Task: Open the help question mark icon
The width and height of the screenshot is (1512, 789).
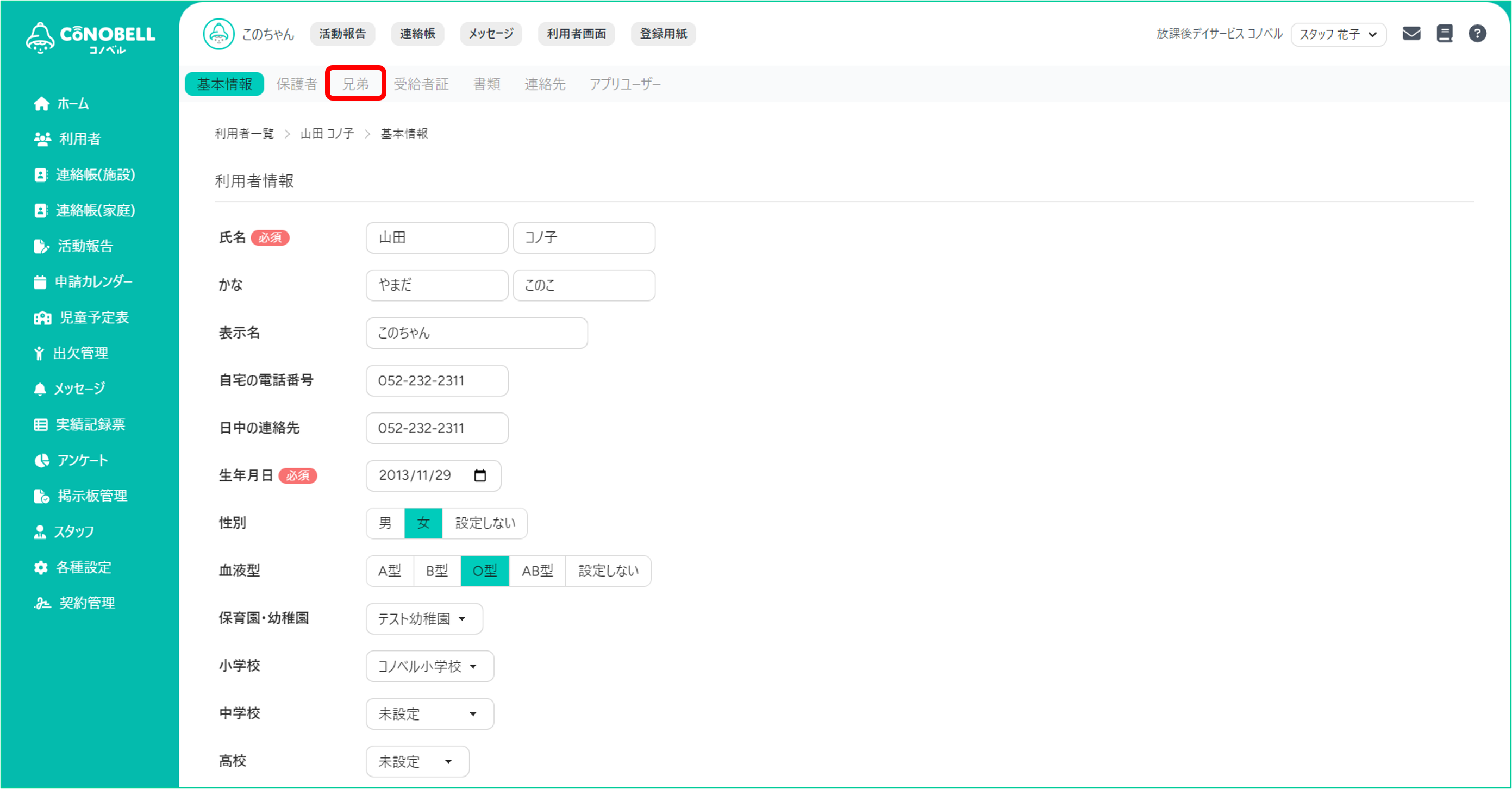Action: point(1477,34)
